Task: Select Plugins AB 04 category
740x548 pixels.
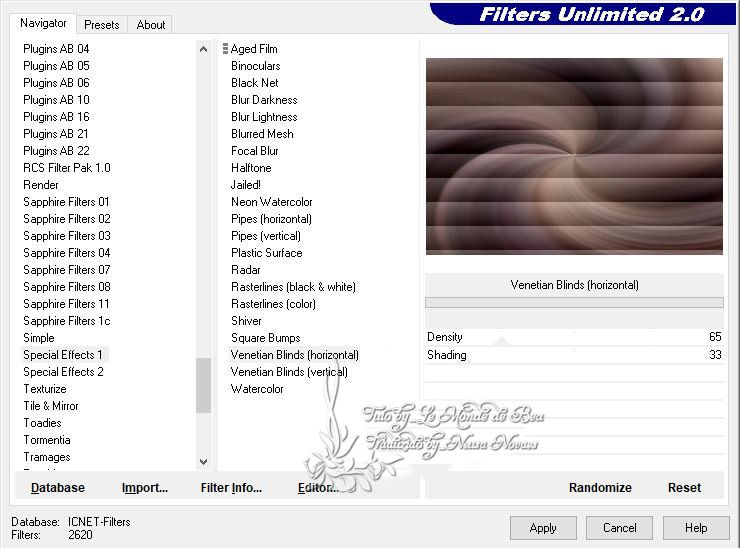Action: (56, 49)
